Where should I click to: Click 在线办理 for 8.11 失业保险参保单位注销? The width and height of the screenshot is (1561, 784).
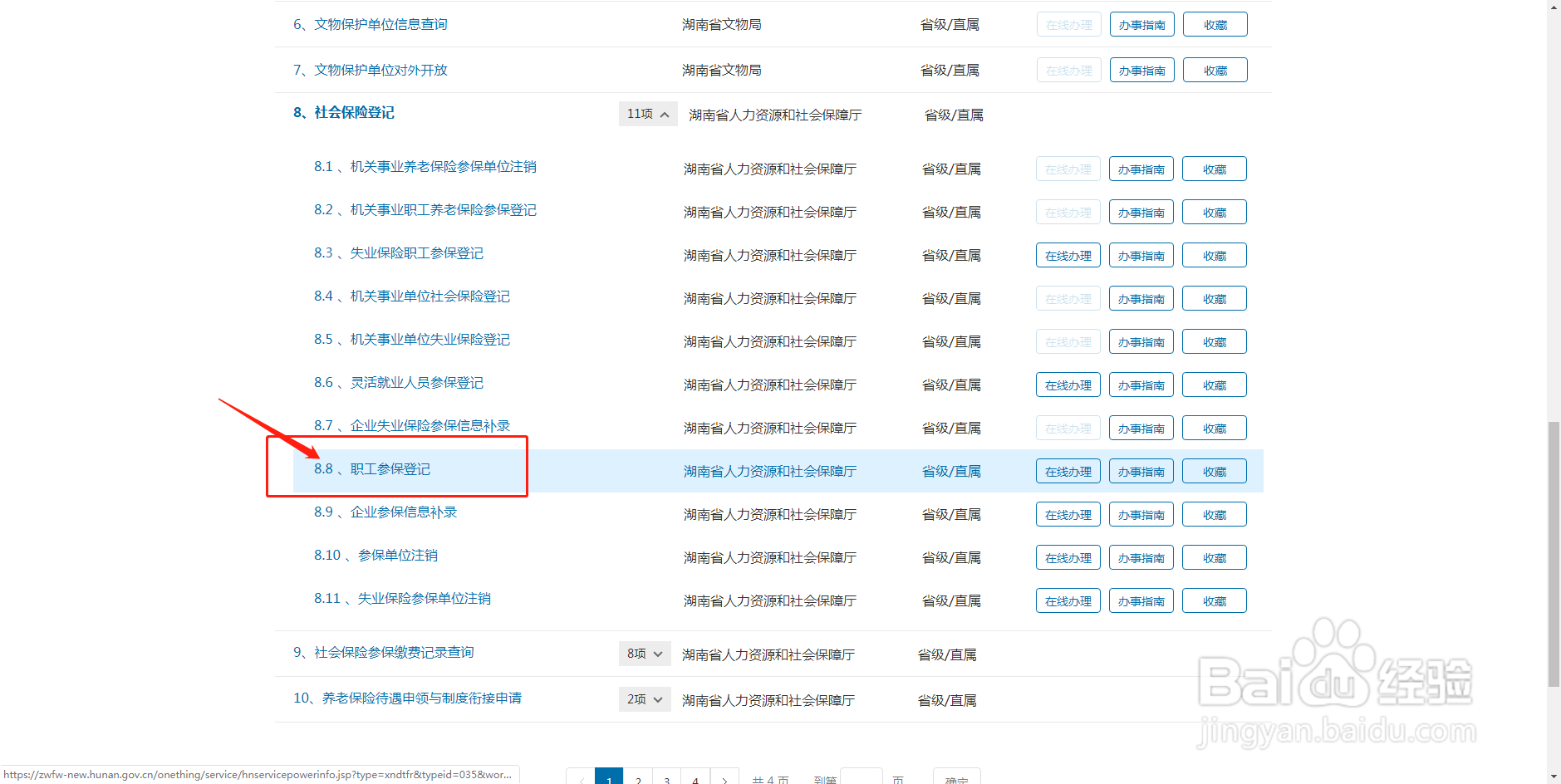pyautogui.click(x=1068, y=600)
